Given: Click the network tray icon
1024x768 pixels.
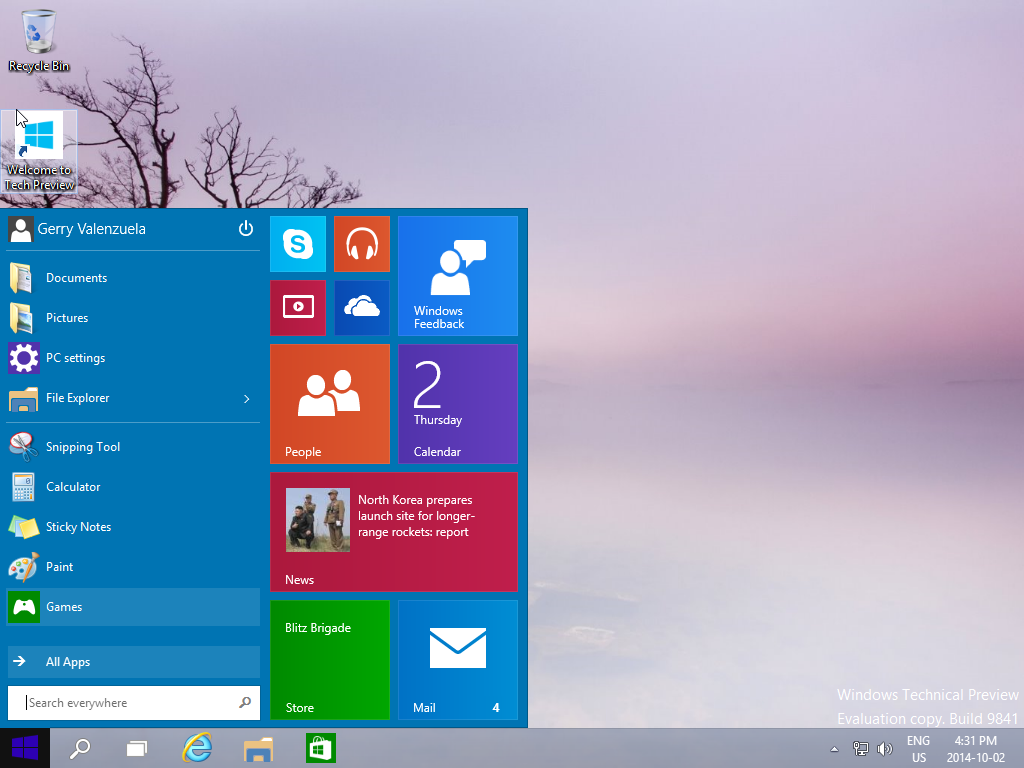Looking at the screenshot, I should click(x=861, y=748).
